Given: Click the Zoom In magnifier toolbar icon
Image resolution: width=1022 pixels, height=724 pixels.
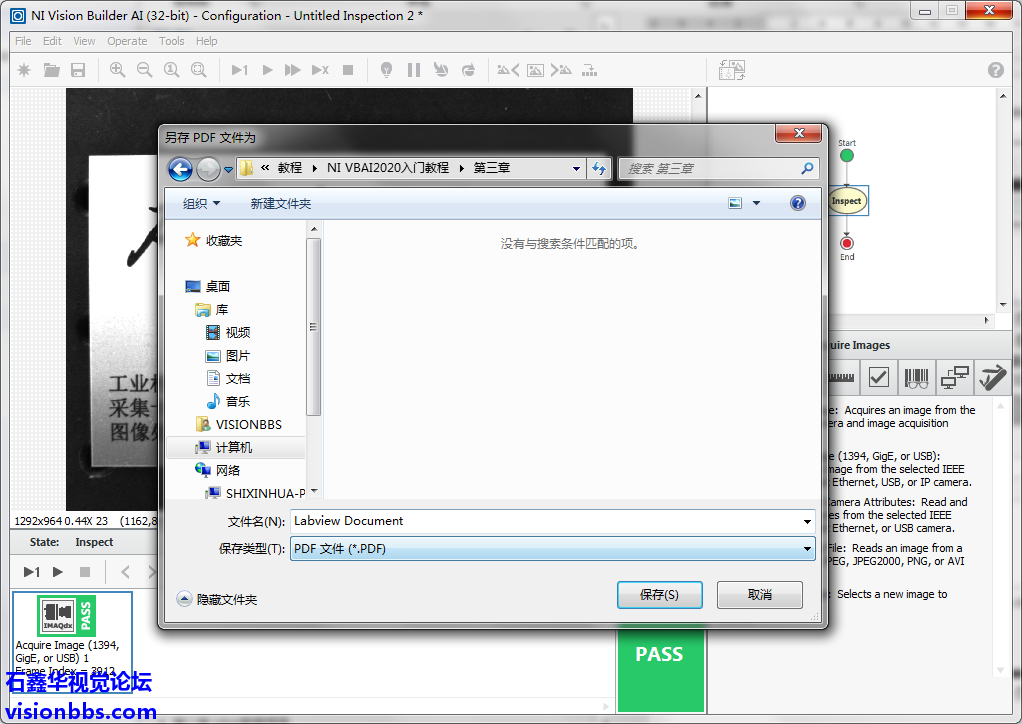Looking at the screenshot, I should click(118, 70).
